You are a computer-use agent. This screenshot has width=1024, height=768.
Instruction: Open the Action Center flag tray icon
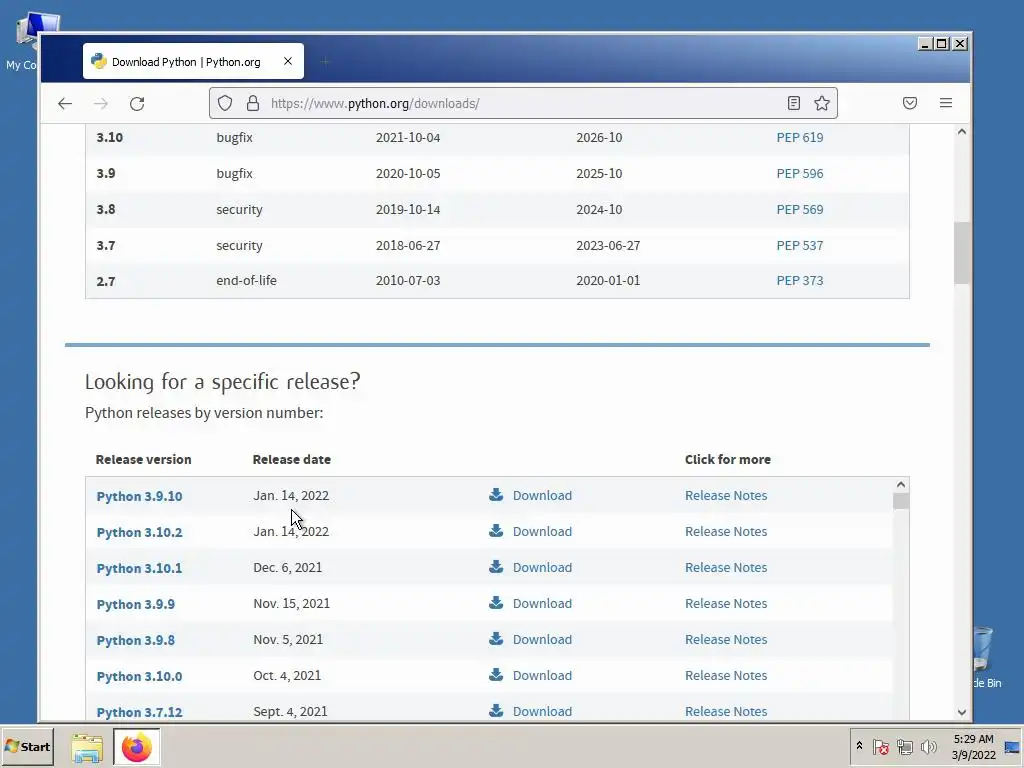(880, 746)
